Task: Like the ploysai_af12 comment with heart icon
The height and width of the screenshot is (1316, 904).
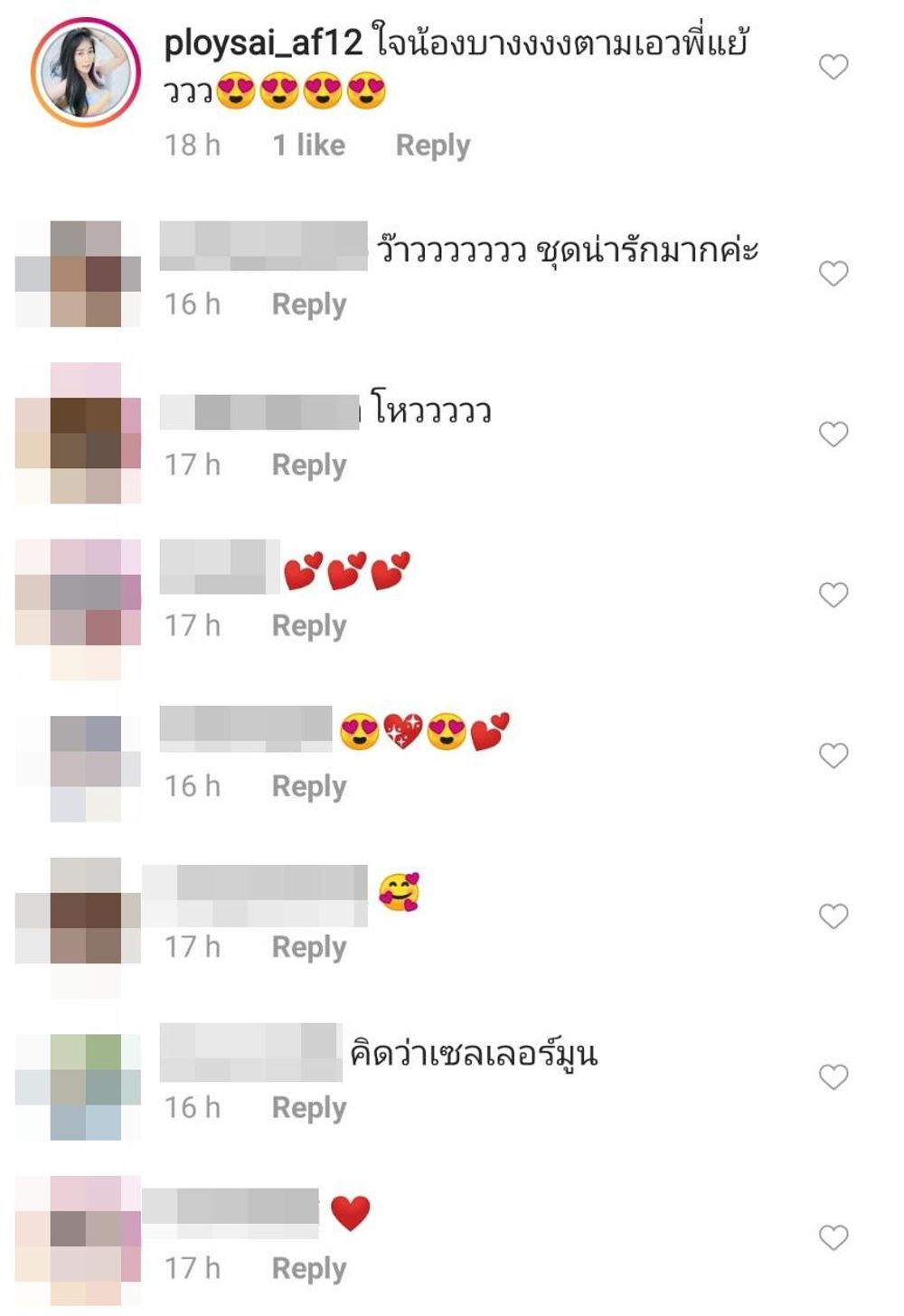Action: pyautogui.click(x=833, y=66)
